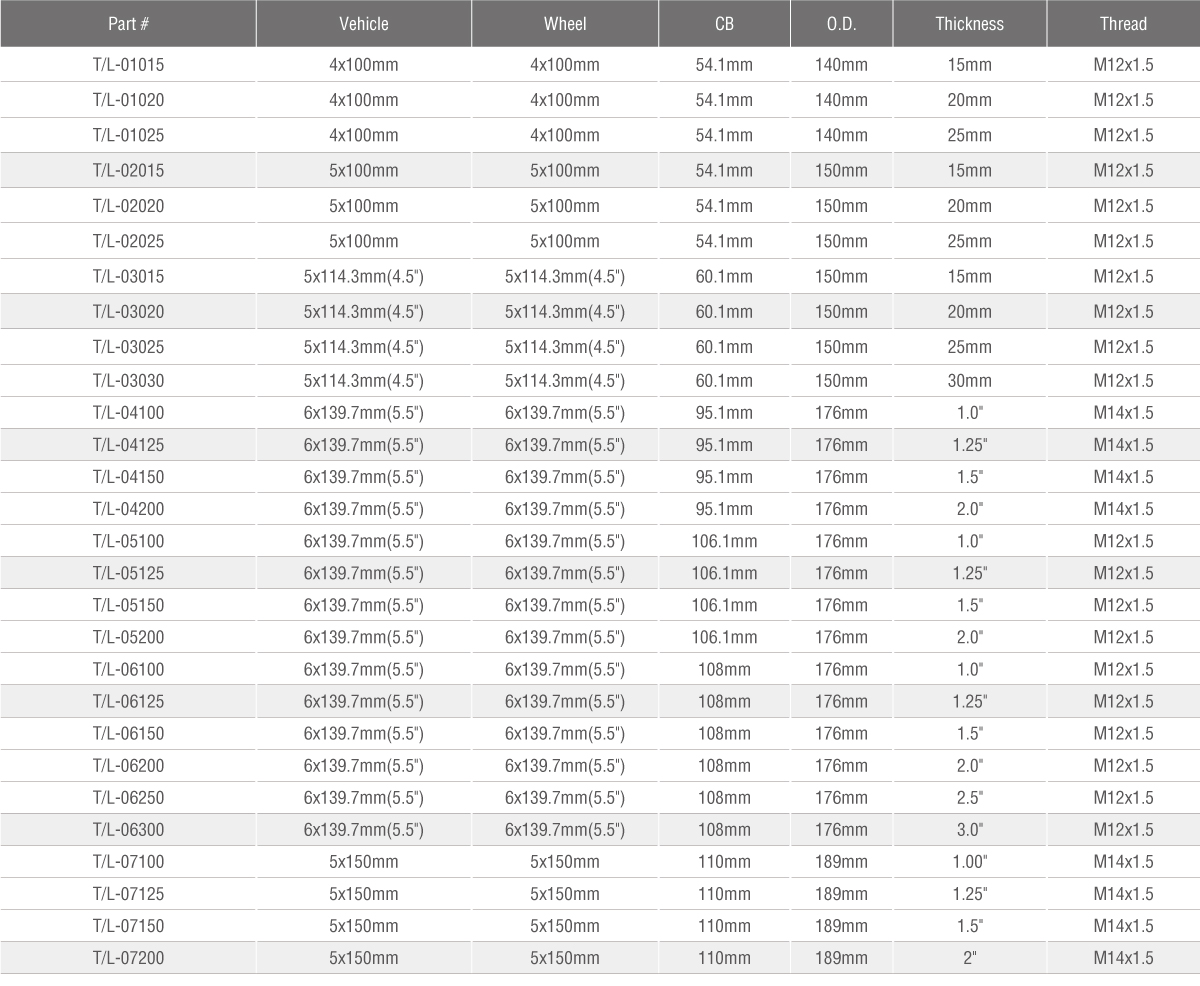The width and height of the screenshot is (1200, 986).
Task: Click part number T/L-02015
Action: coord(128,171)
